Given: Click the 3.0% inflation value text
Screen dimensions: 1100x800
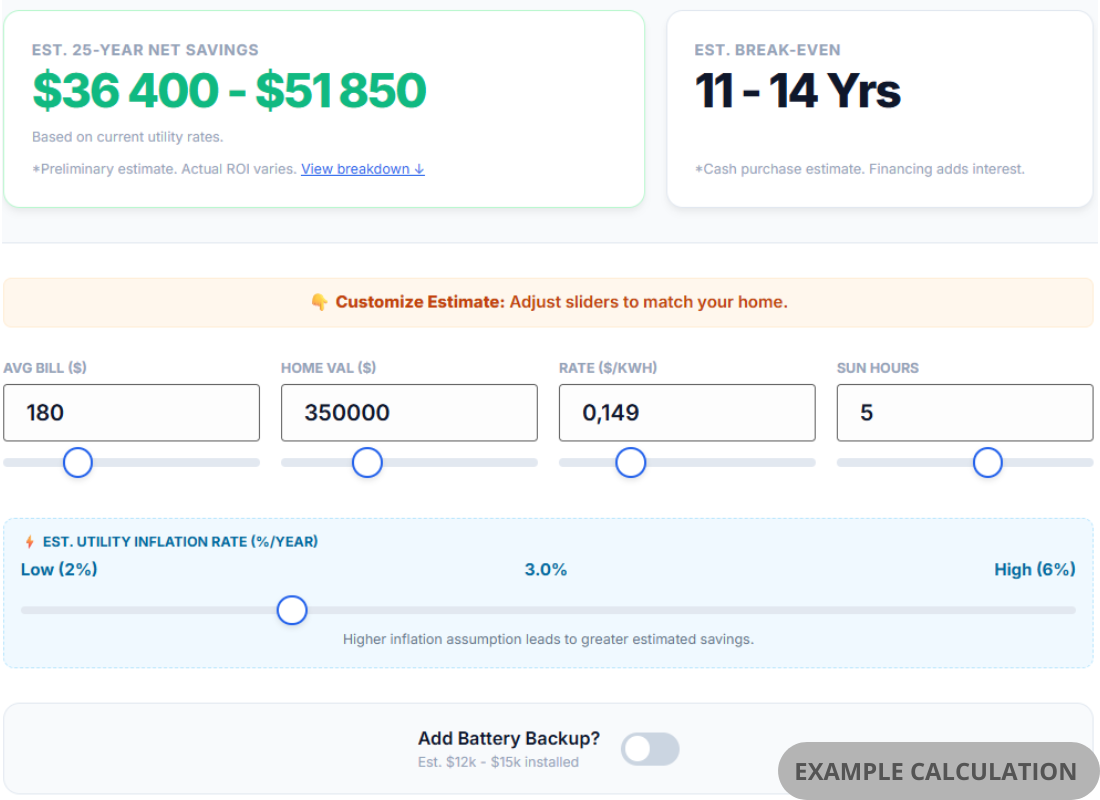Looking at the screenshot, I should (x=546, y=569).
